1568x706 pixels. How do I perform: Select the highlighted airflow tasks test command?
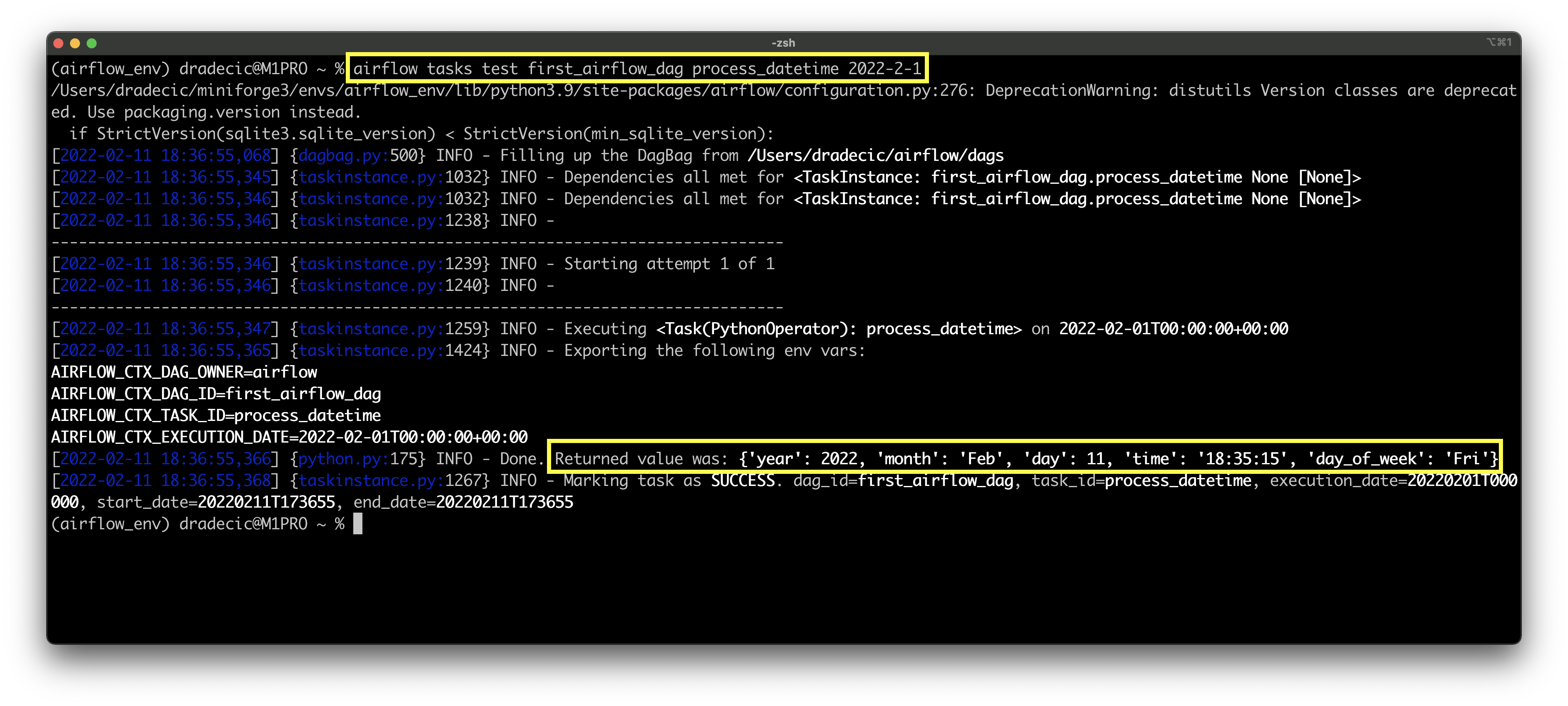click(637, 68)
